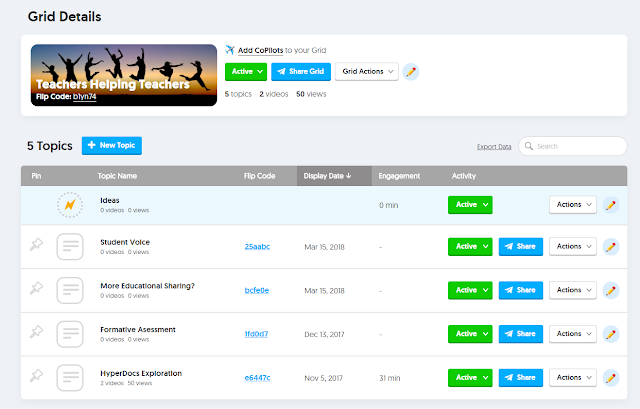
Task: Open Actions dropdown for HyperDocs Exploration
Action: [x=573, y=378]
